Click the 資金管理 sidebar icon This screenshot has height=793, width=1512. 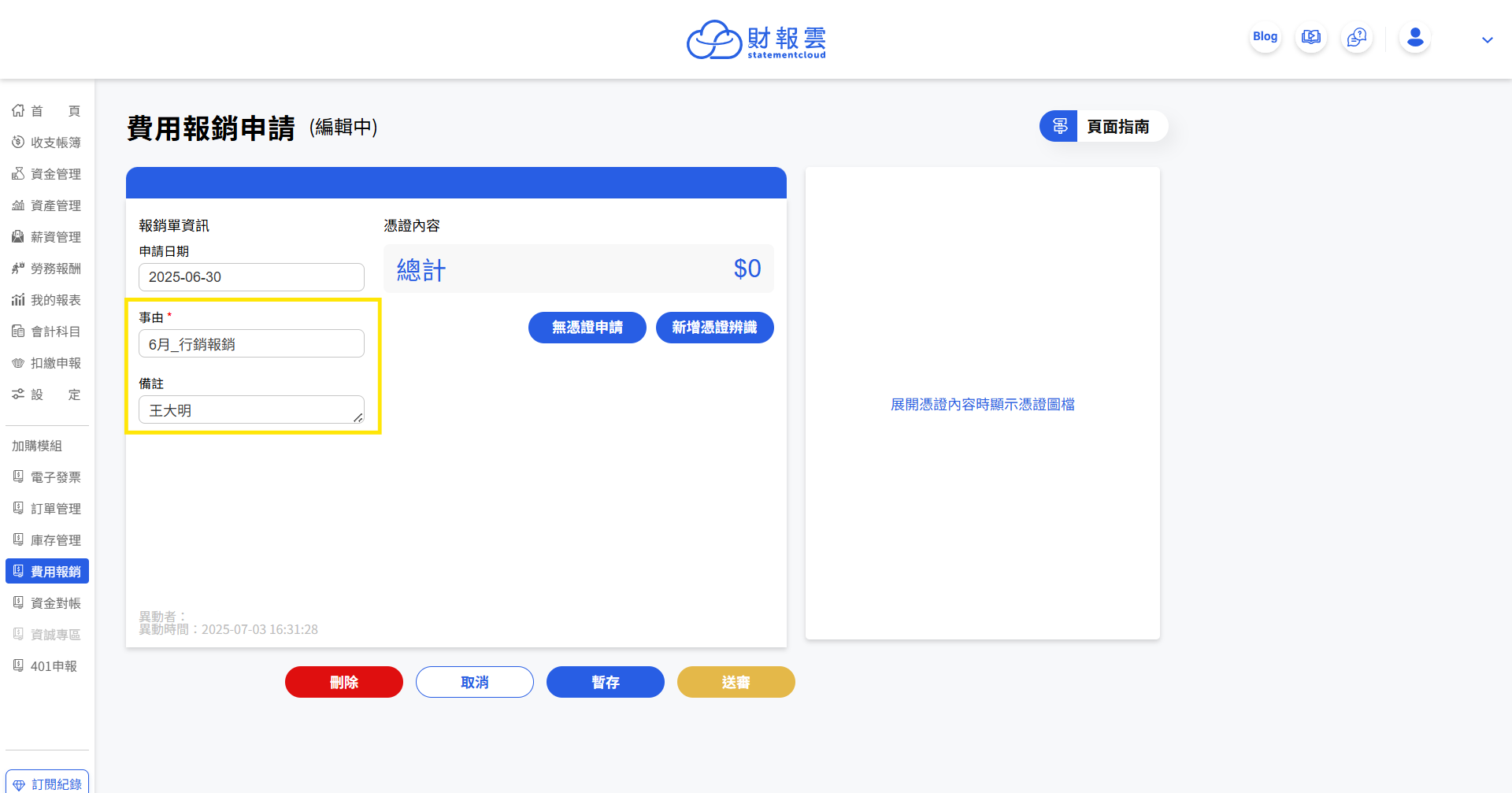[18, 173]
